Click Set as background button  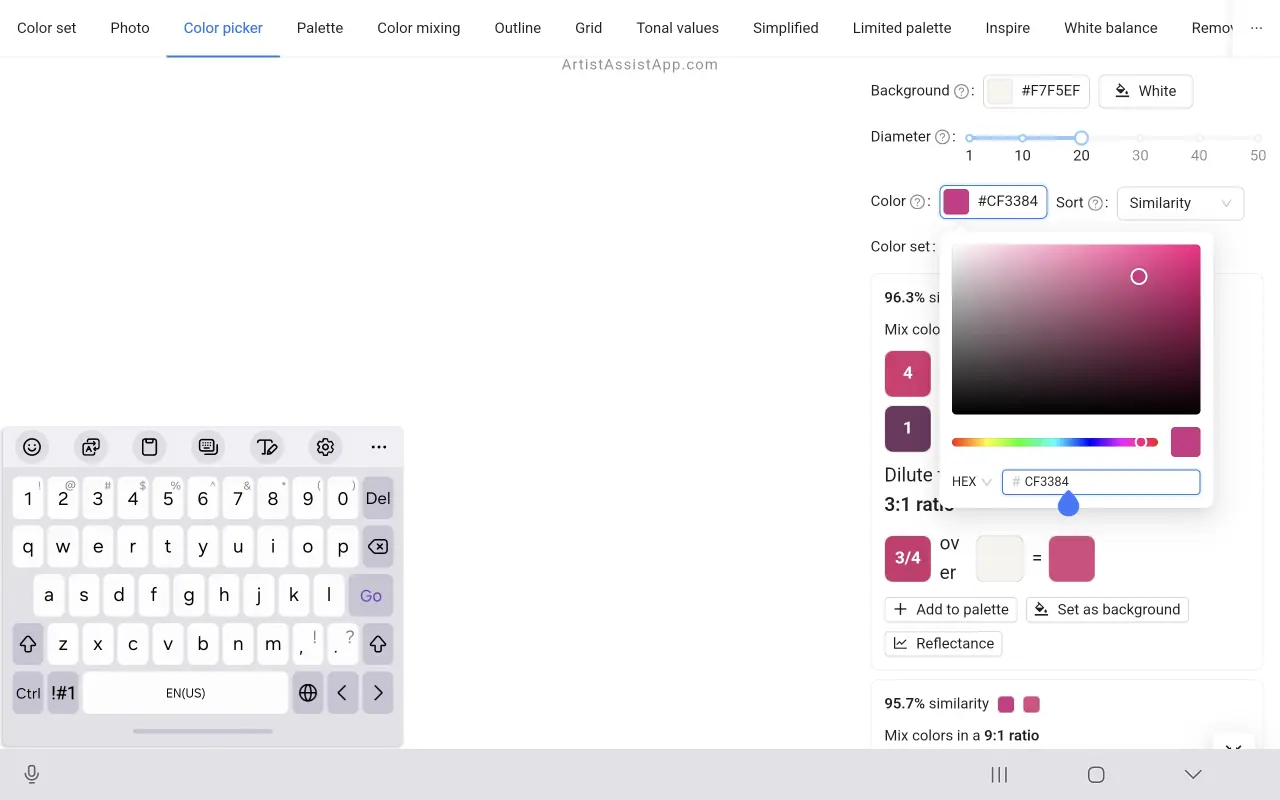(x=1107, y=609)
